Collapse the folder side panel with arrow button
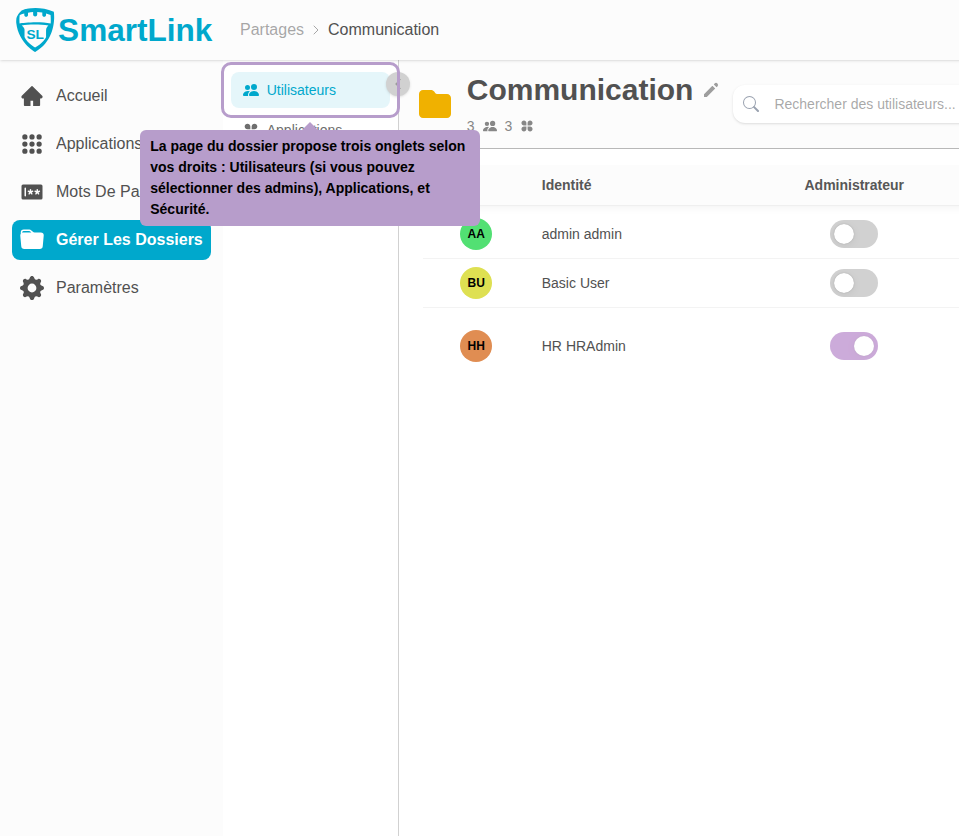The image size is (959, 836). 398,84
